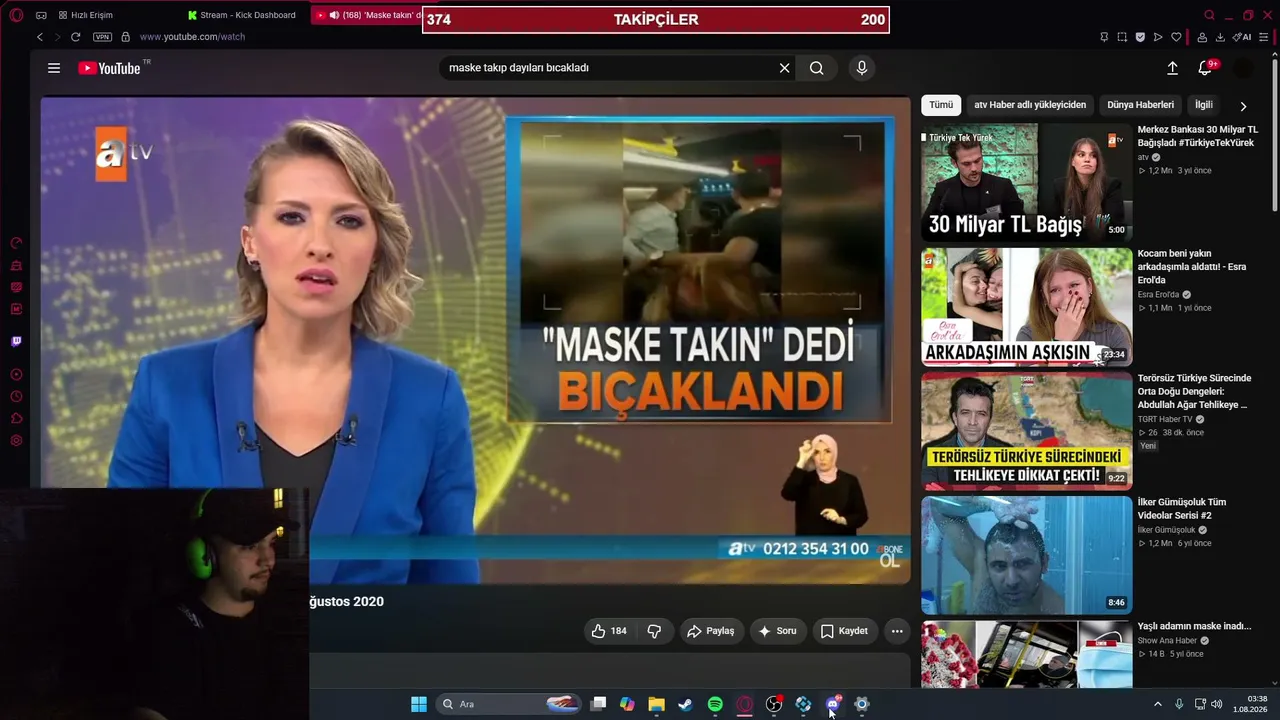This screenshot has height=720, width=1280.
Task: Dislike the video with thumbs down
Action: point(654,631)
